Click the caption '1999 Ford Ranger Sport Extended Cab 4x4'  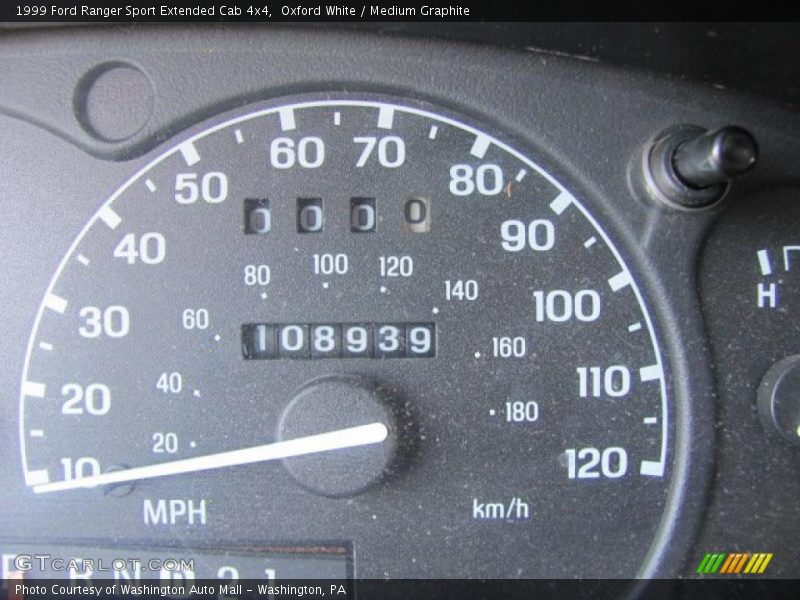pyautogui.click(x=143, y=10)
